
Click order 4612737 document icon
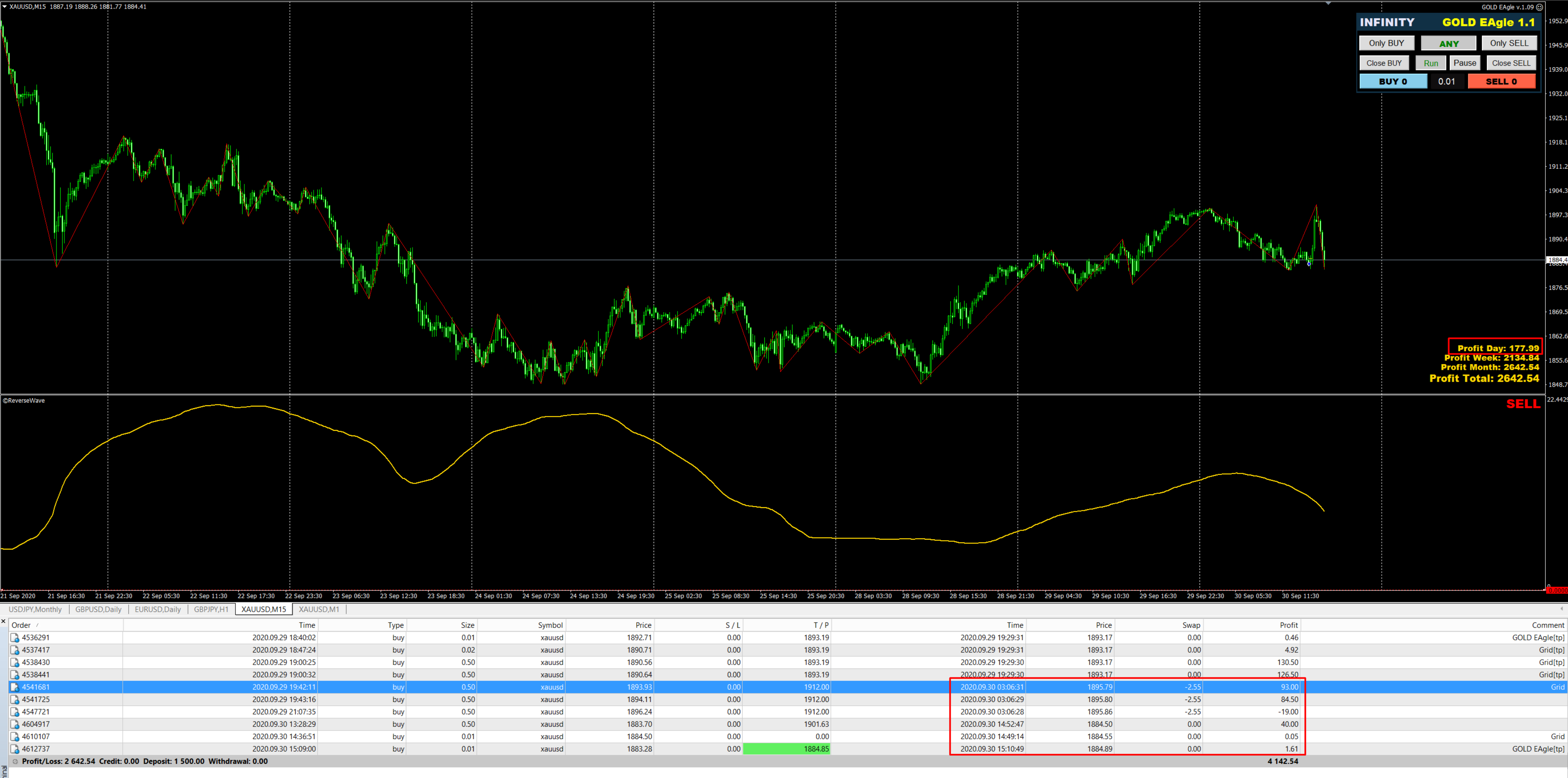(14, 749)
